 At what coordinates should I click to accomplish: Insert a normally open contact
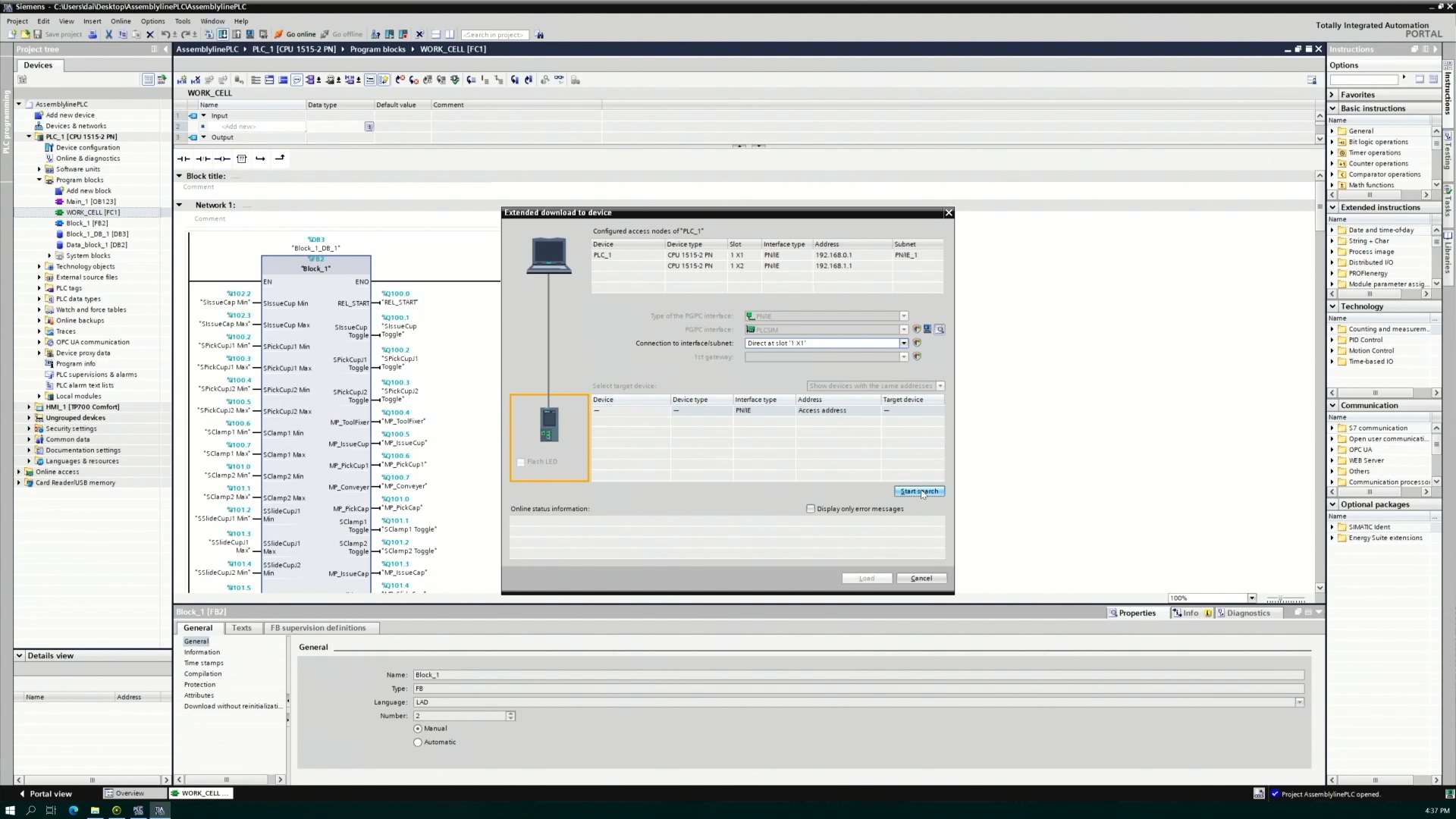(x=184, y=158)
